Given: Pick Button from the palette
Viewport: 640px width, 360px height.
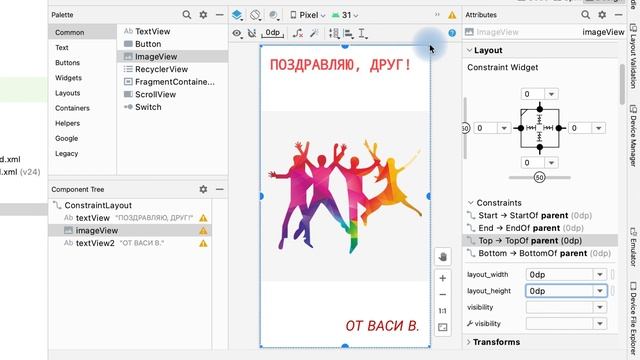Looking at the screenshot, I should (172, 44).
